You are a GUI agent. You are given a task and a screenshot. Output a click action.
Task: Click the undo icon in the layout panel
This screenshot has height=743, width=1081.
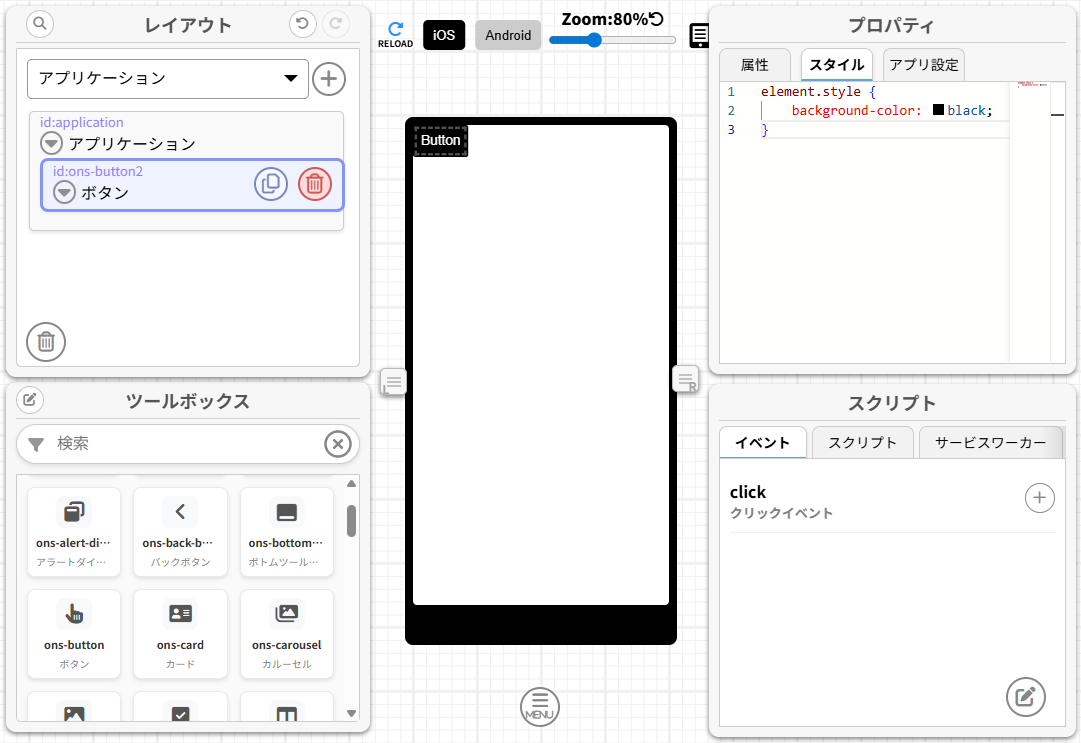point(302,24)
